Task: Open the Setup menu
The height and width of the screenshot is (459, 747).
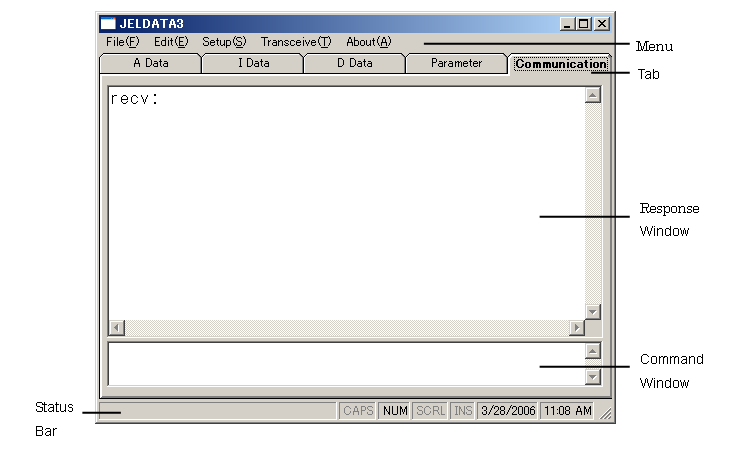Action: pyautogui.click(x=223, y=42)
